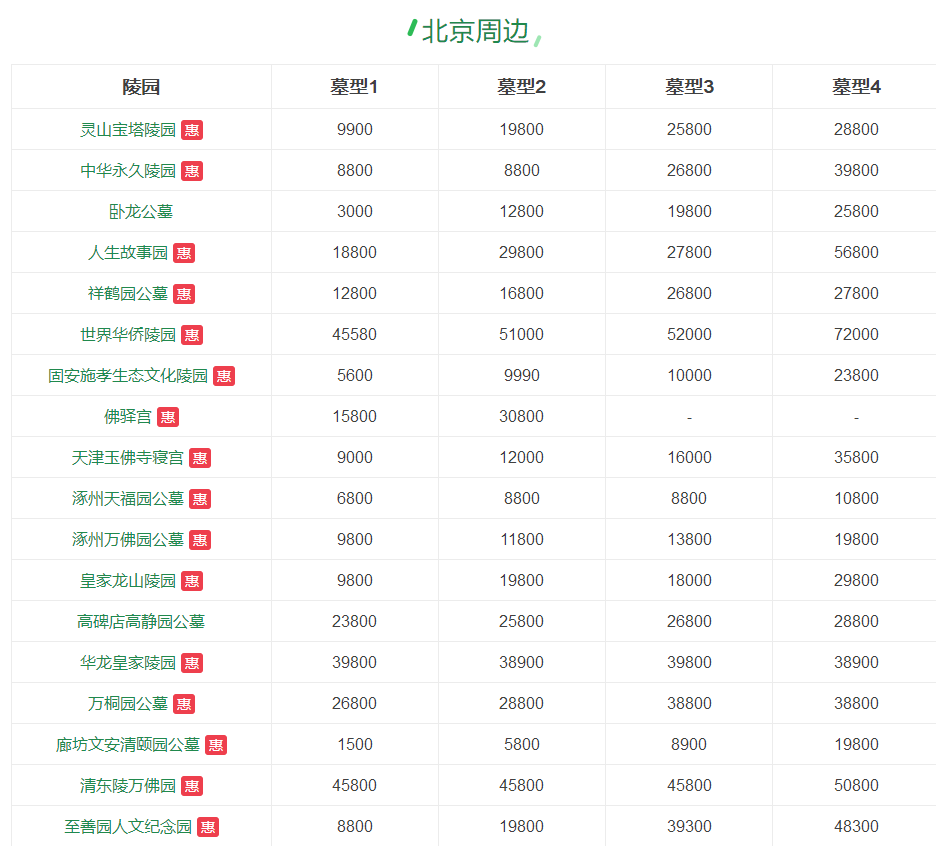
Task: Click the 惠 badge next to 廊坊文安清颐园公墓
Action: (x=216, y=745)
